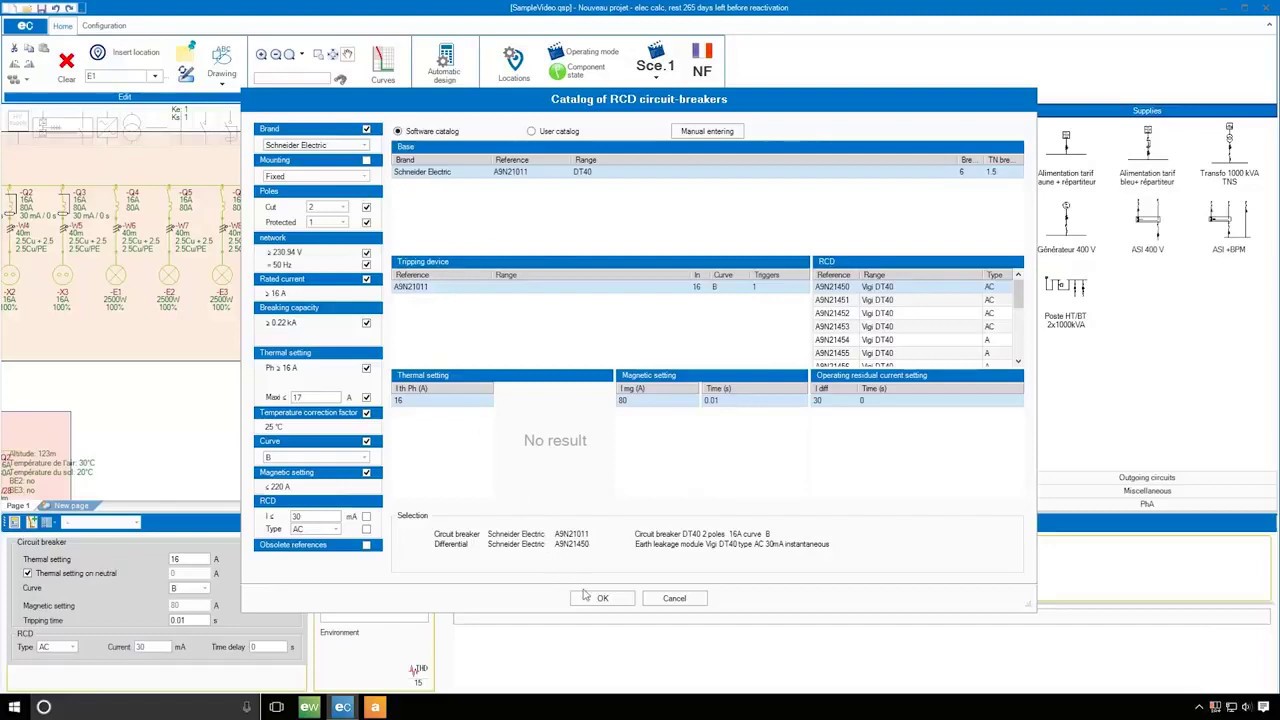Click the red Clear X icon
1280x720 pixels.
66,61
